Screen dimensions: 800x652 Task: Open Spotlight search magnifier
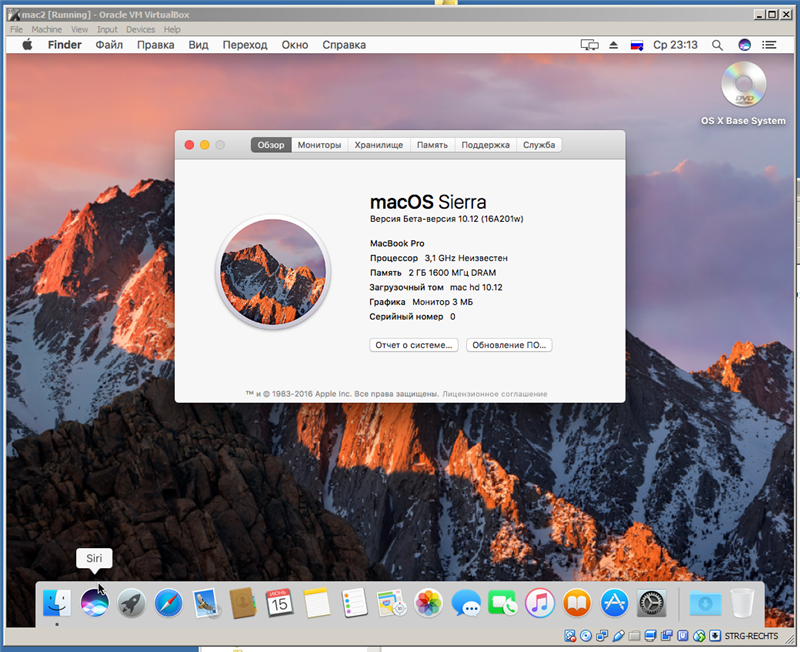click(717, 45)
